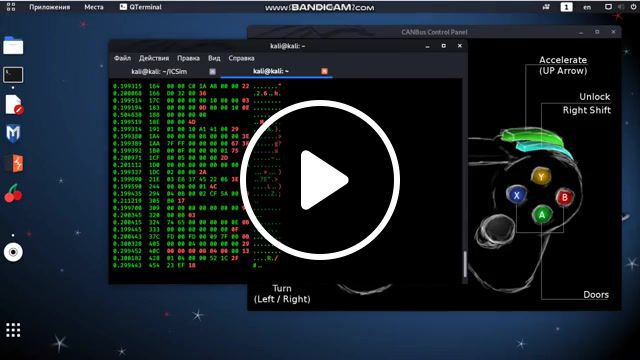Open the Правка menu in terminal
The width and height of the screenshot is (640, 360).
coord(188,58)
